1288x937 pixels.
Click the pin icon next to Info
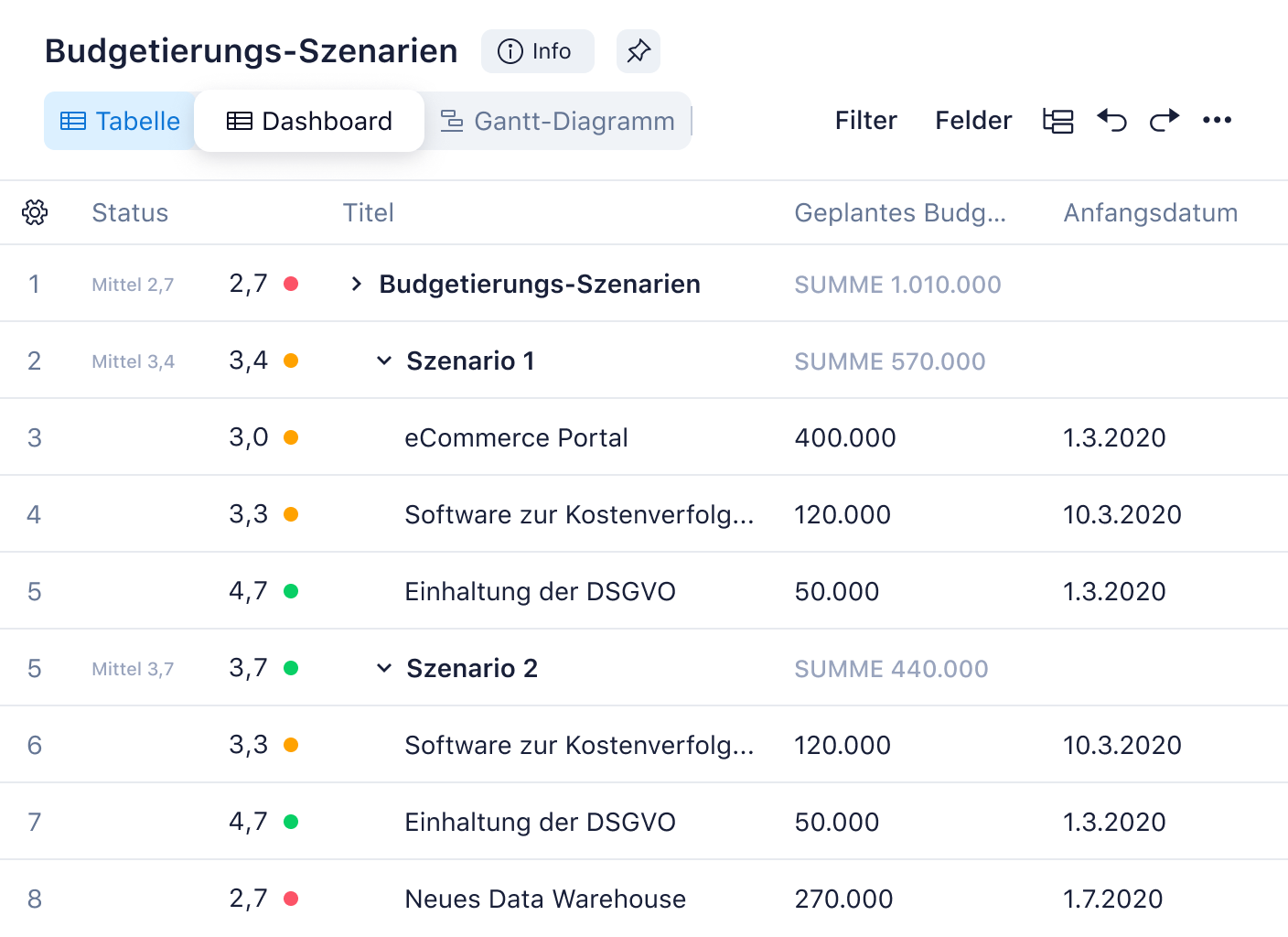(x=639, y=51)
